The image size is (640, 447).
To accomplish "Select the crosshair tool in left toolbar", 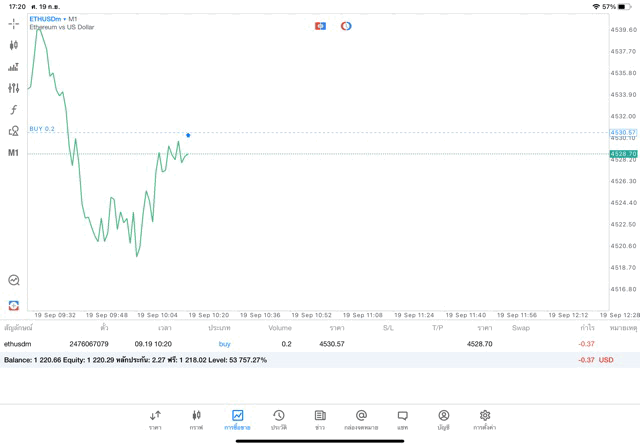I will click(x=13, y=23).
